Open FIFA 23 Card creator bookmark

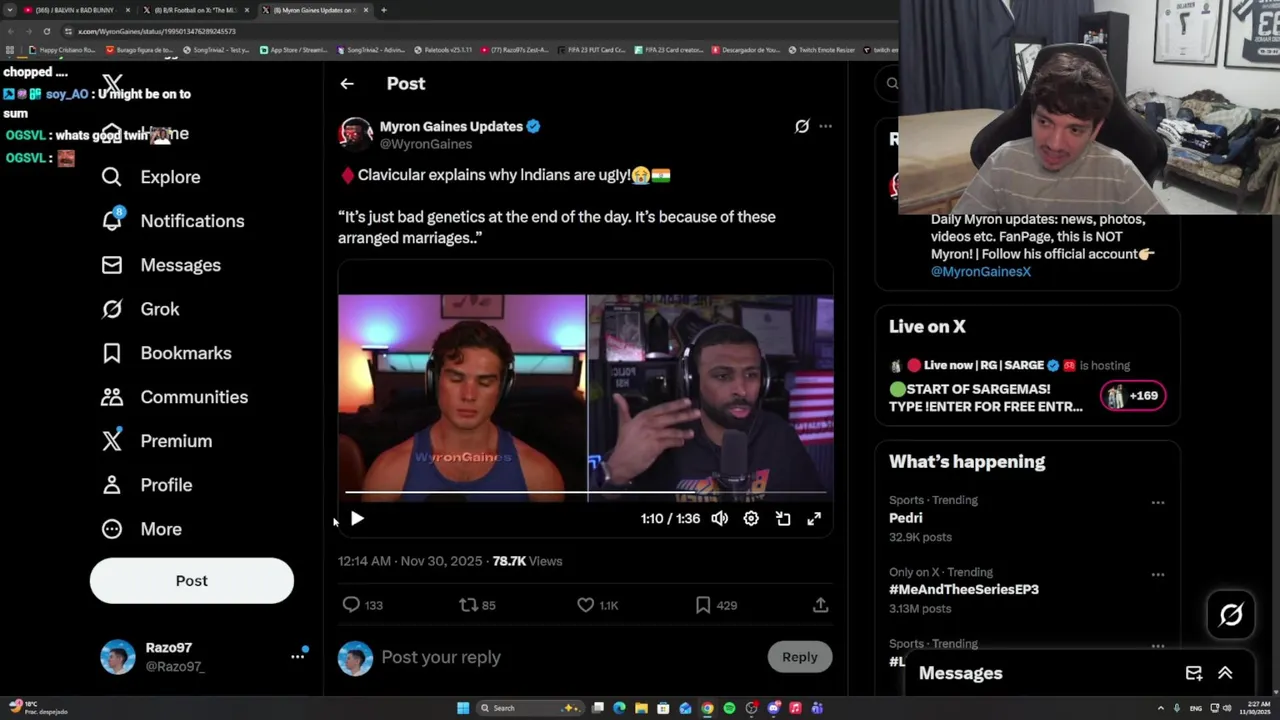[671, 49]
